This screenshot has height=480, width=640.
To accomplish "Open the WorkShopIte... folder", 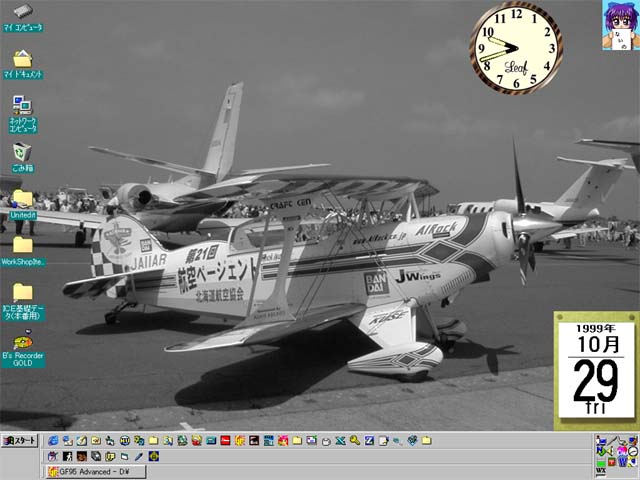I will click(x=22, y=245).
